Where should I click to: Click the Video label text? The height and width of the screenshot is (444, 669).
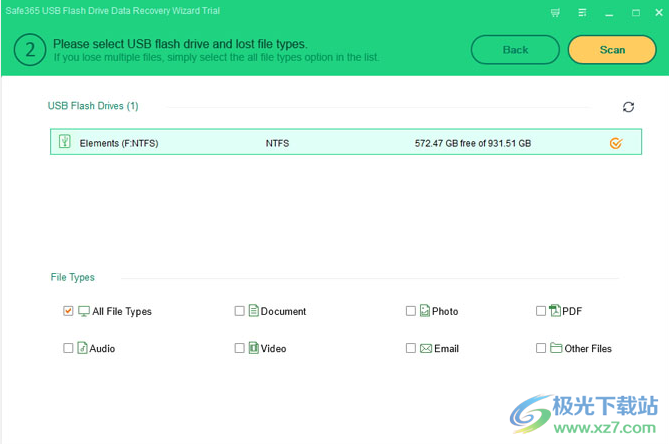click(273, 348)
